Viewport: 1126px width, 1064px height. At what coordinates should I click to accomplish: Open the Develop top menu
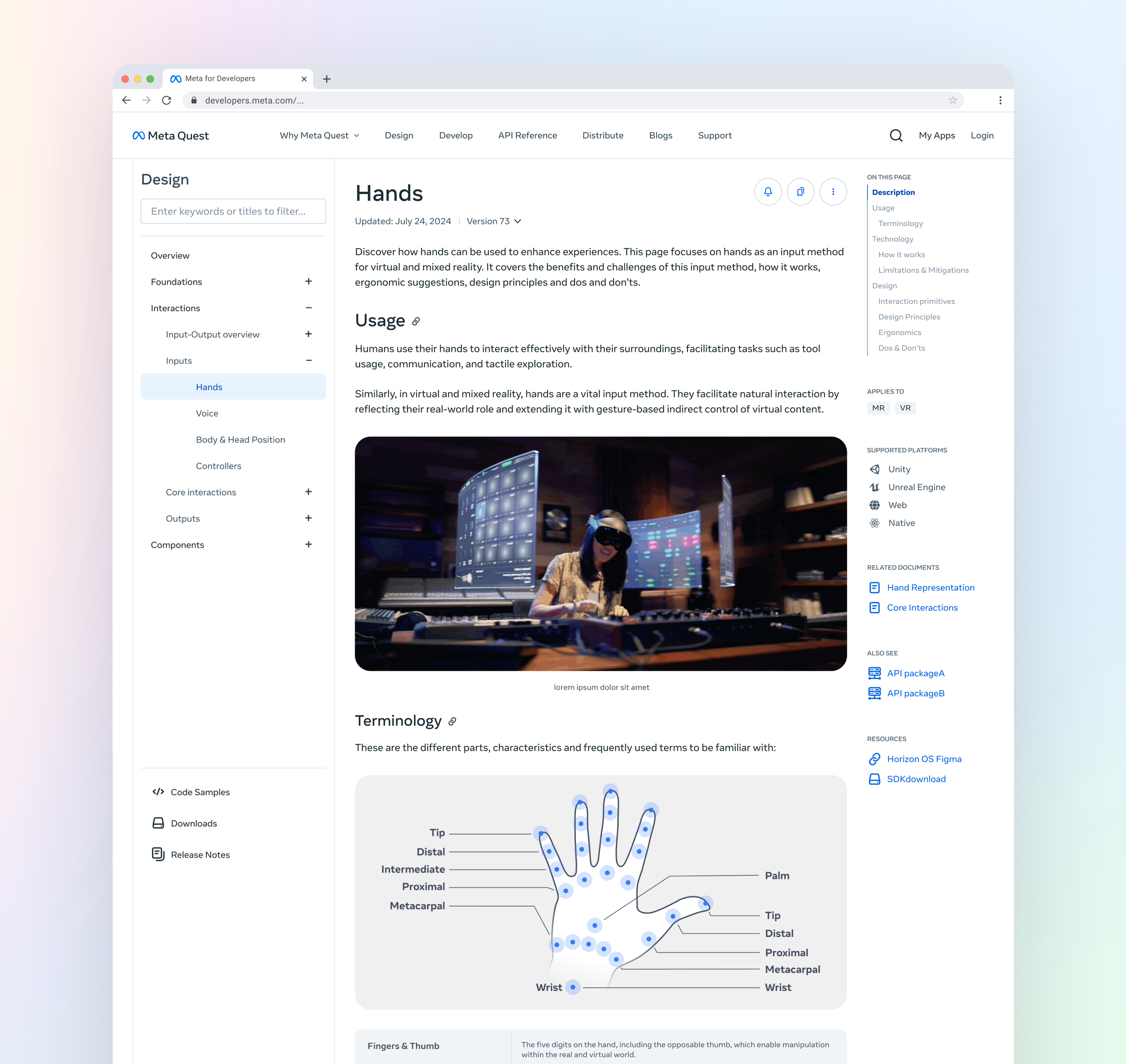coord(455,136)
